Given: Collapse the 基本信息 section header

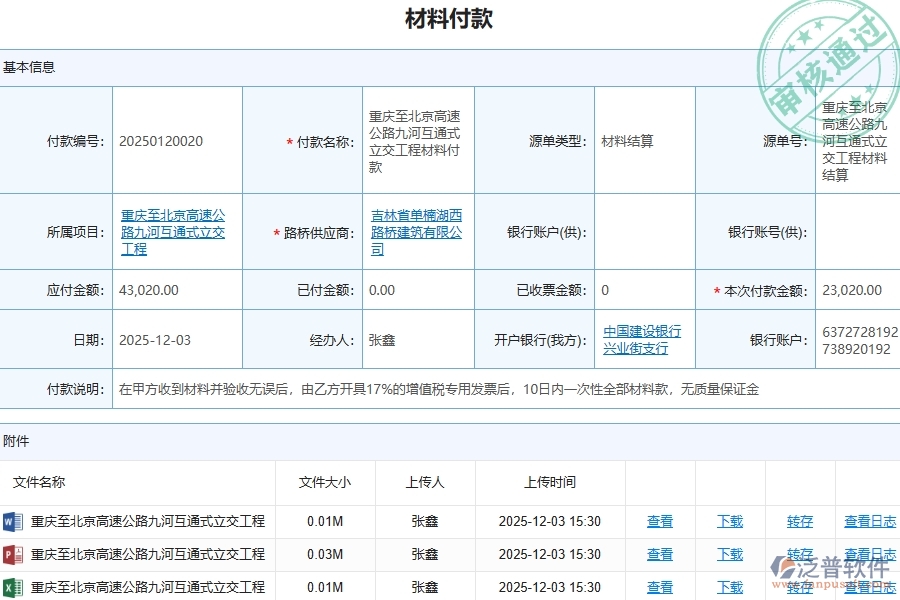Looking at the screenshot, I should 28,67.
